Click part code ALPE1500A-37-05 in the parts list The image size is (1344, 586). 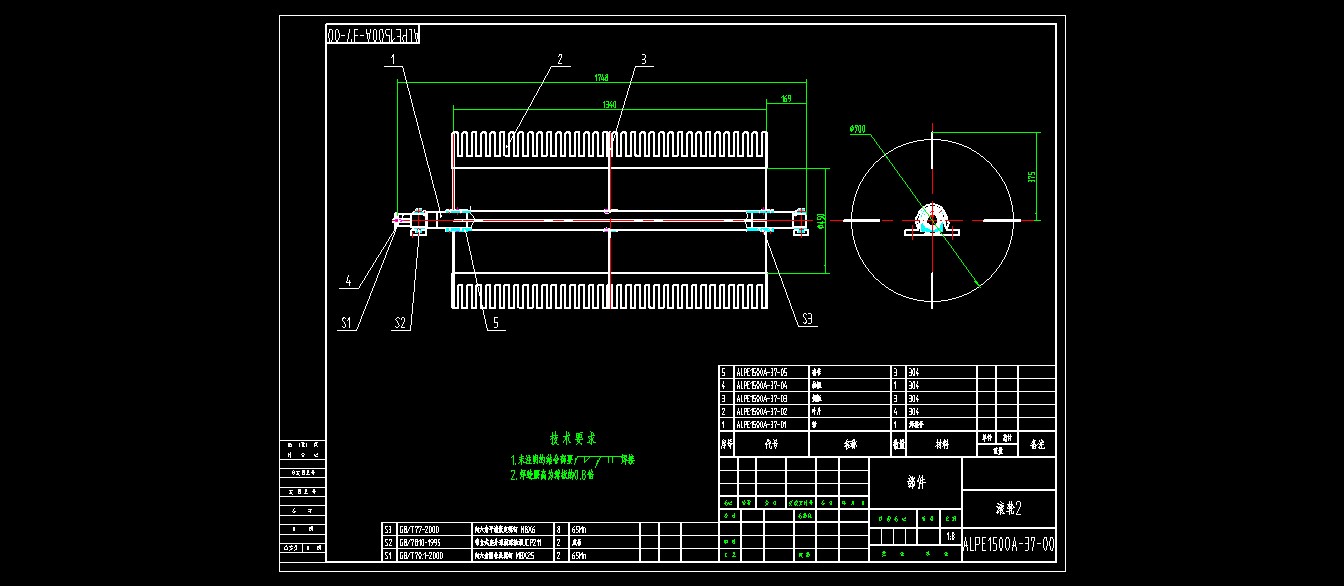762,371
